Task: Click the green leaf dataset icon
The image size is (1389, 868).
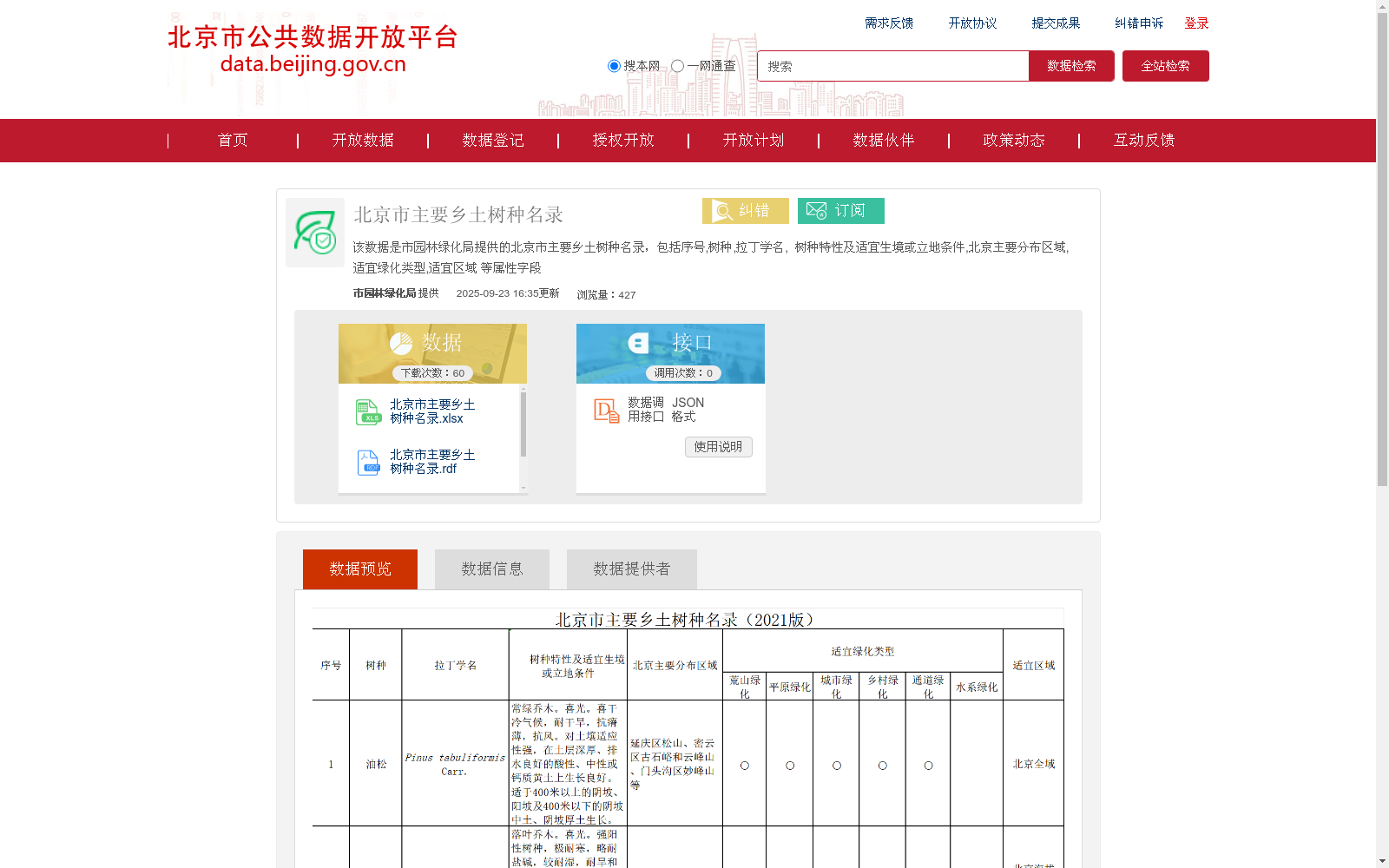Action: click(x=314, y=233)
